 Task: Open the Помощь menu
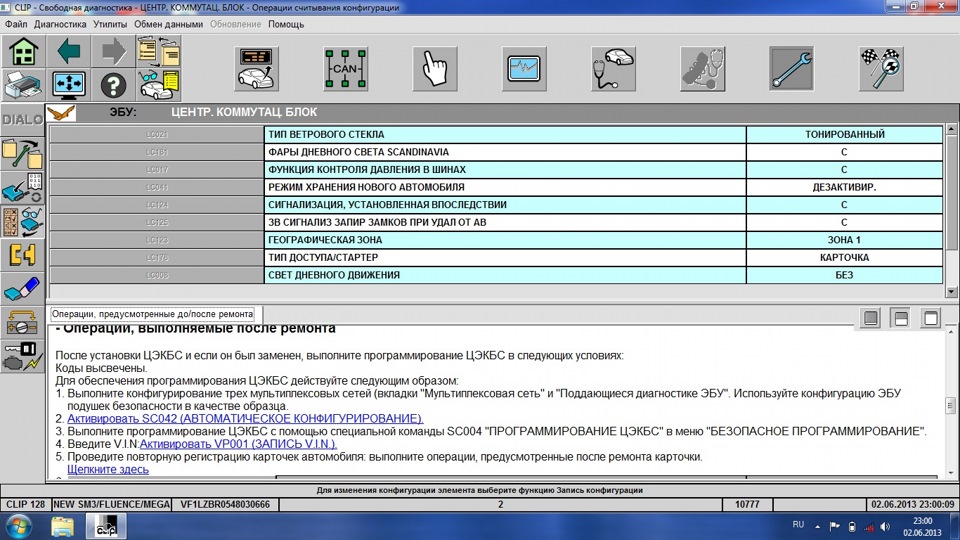(286, 24)
